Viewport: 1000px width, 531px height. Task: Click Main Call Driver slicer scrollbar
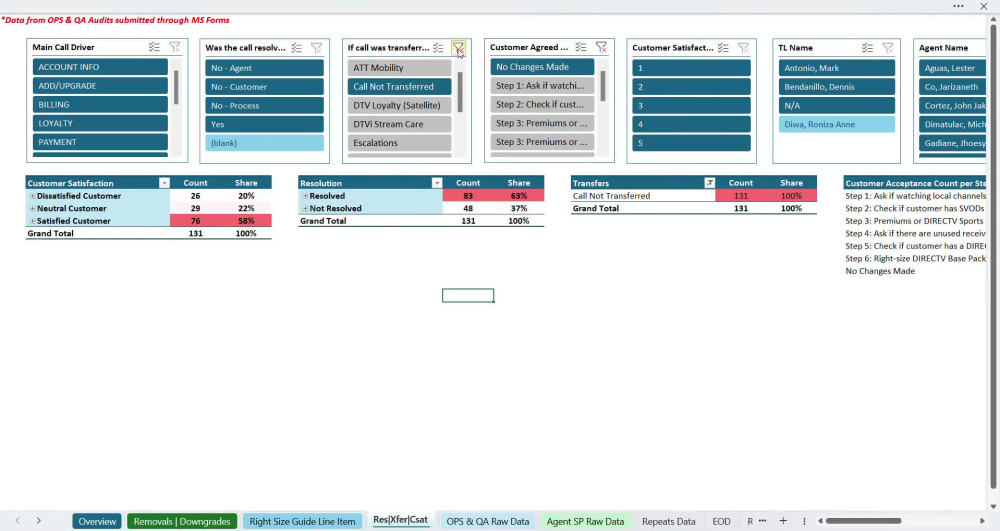(x=176, y=87)
